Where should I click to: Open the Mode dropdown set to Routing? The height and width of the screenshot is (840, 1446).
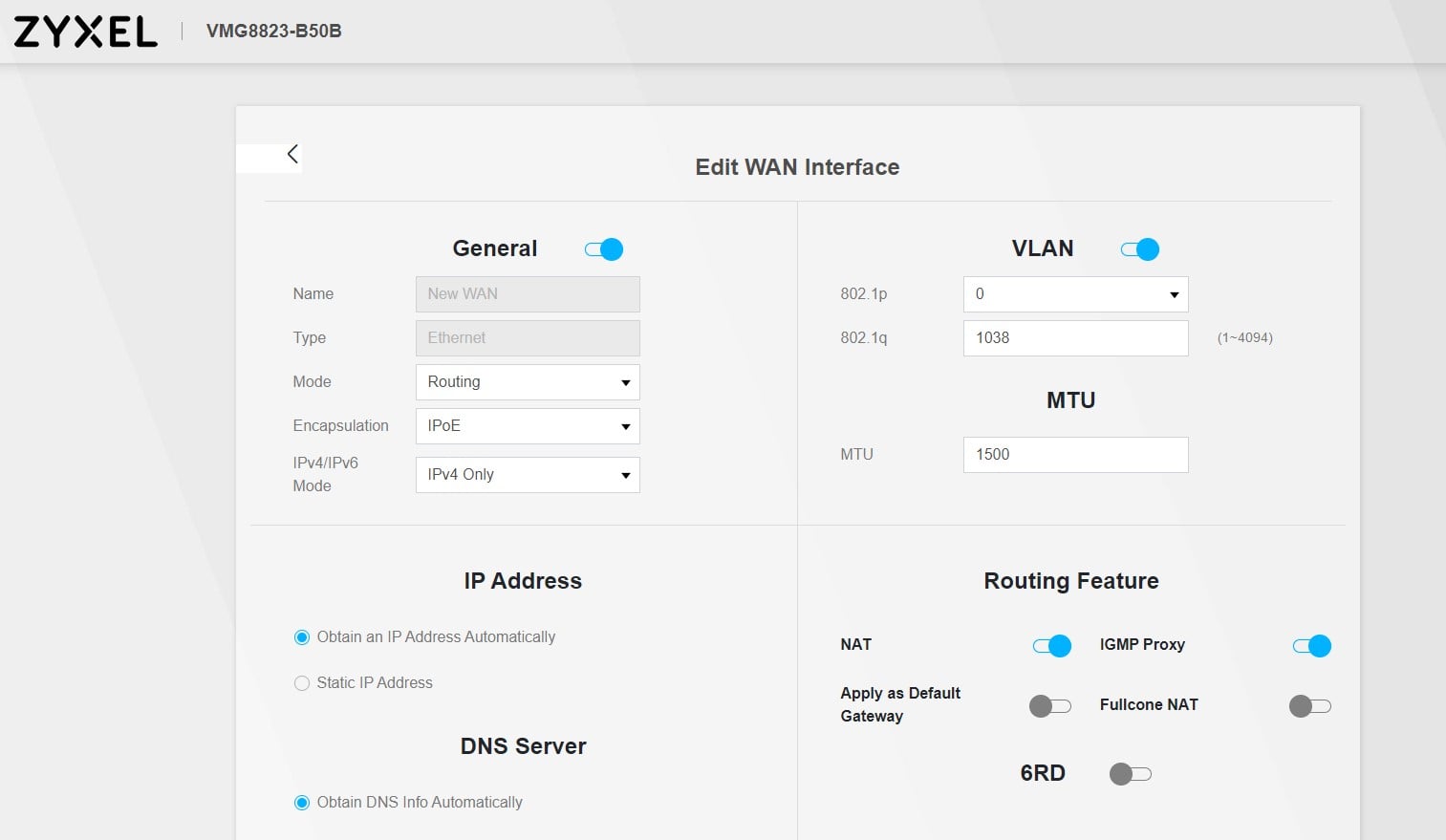(527, 381)
